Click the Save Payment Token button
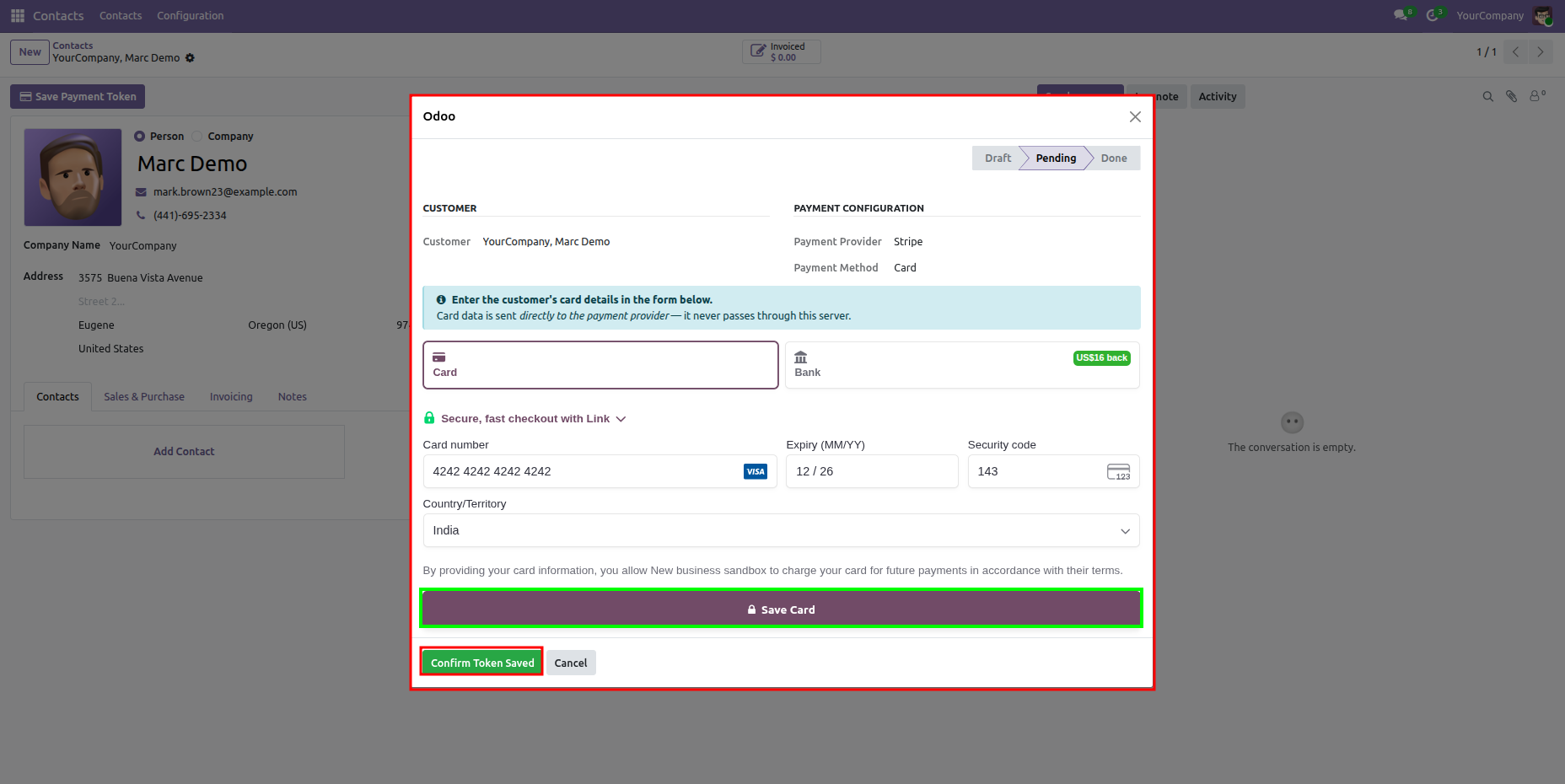The width and height of the screenshot is (1565, 784). (x=78, y=97)
